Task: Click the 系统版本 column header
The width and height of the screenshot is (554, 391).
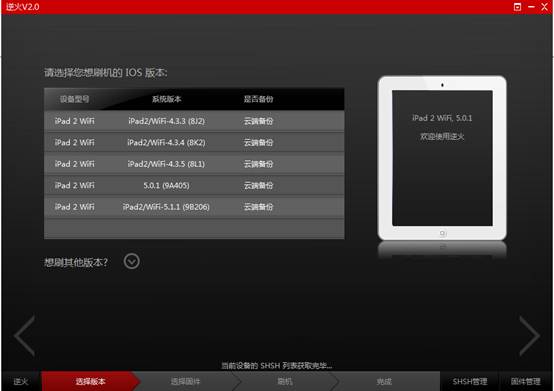Action: pyautogui.click(x=166, y=99)
